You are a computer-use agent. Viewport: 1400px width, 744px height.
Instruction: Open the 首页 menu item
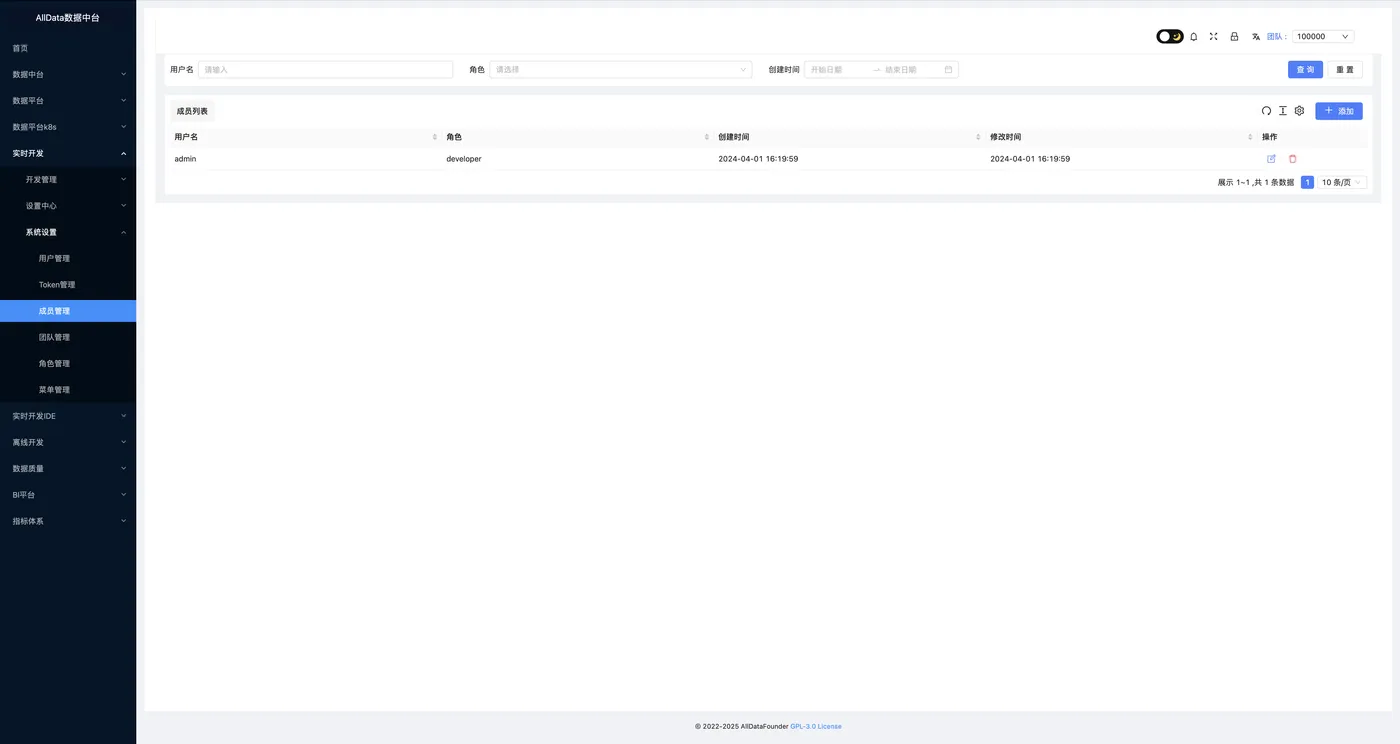tap(68, 48)
